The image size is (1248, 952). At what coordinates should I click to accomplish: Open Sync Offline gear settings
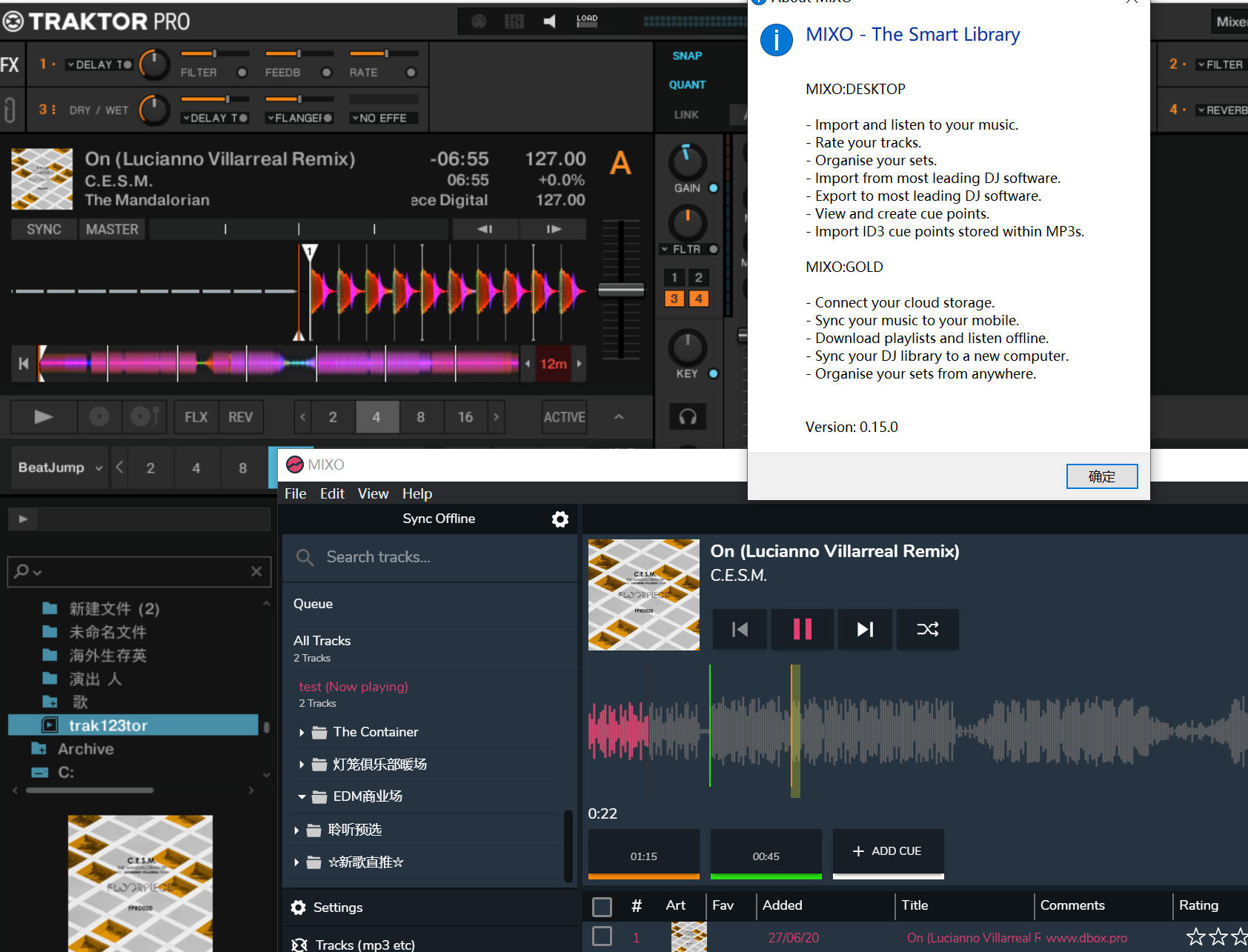[560, 519]
